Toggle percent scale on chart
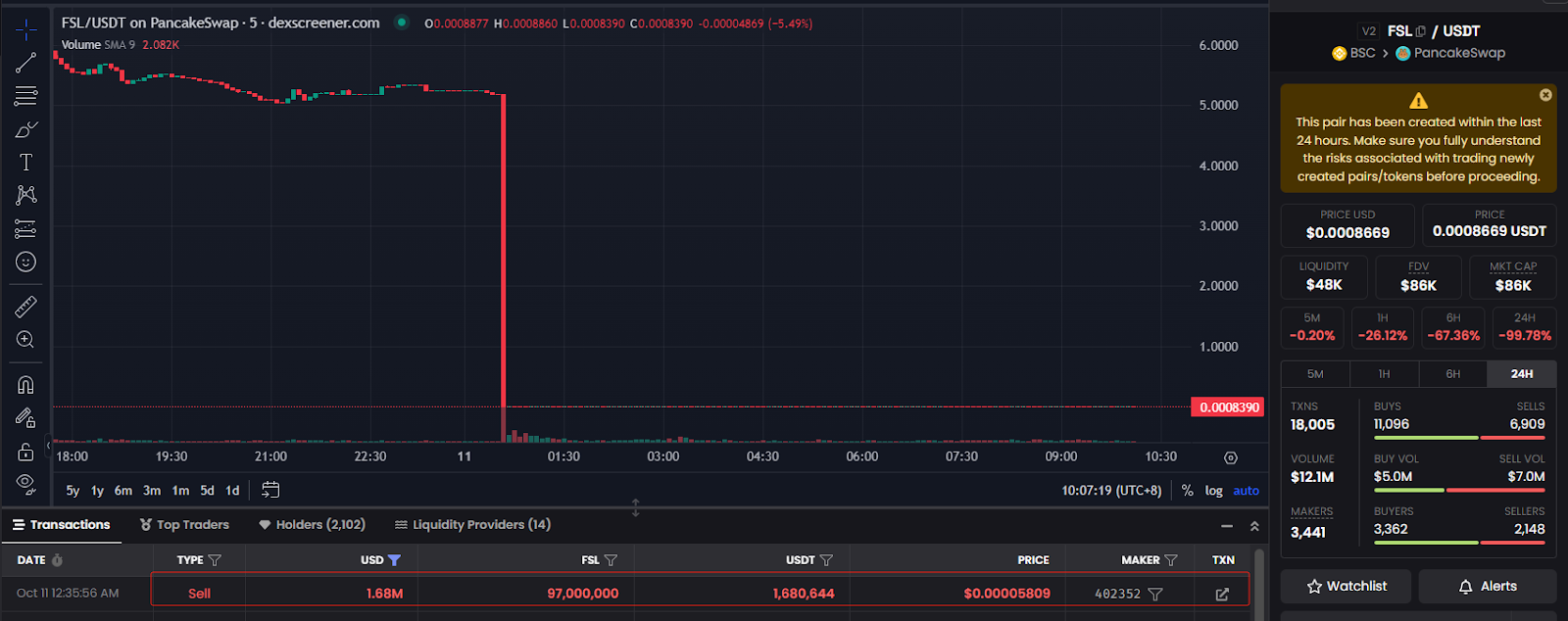Screen dimensions: 1568x621 [1187, 491]
